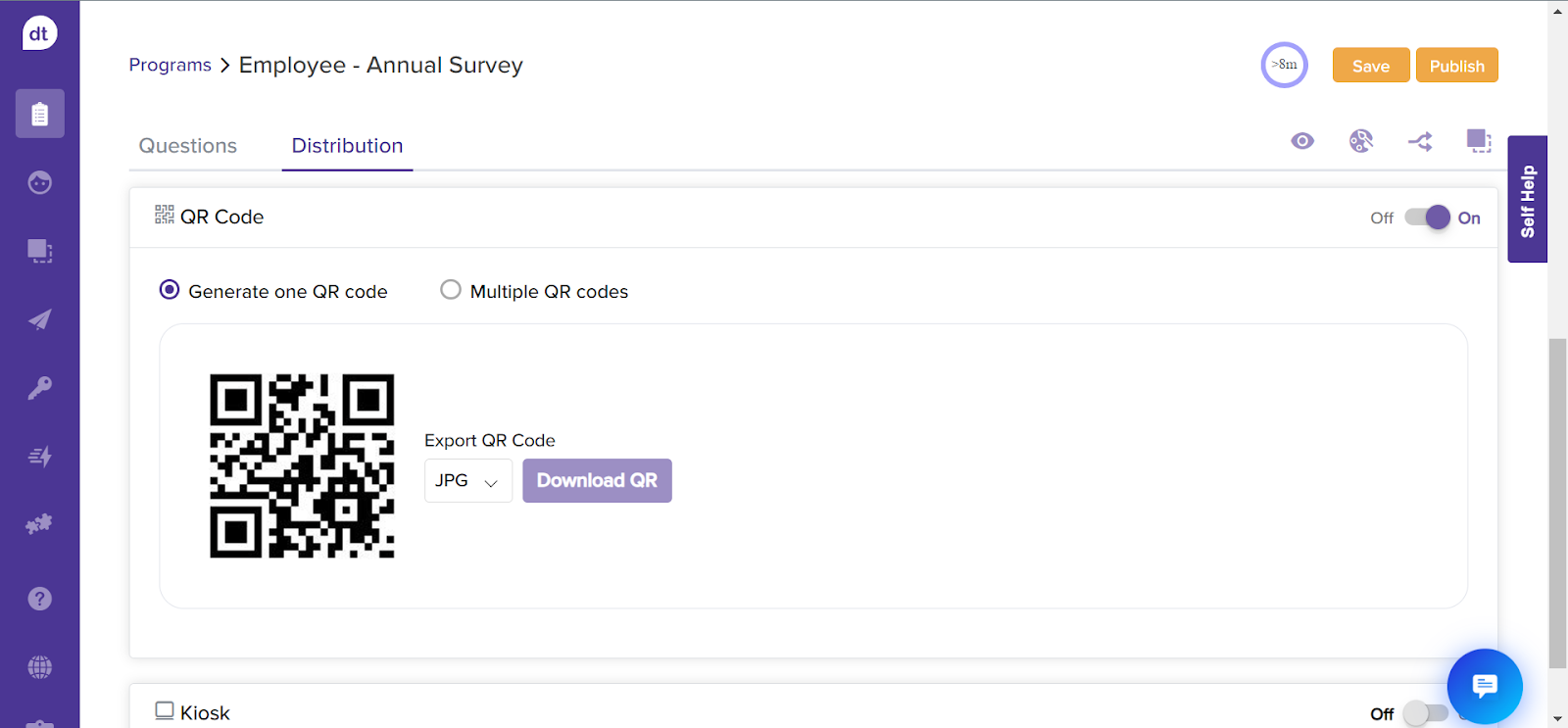Click the Download QR button
Image resolution: width=1568 pixels, height=728 pixels.
tap(597, 481)
